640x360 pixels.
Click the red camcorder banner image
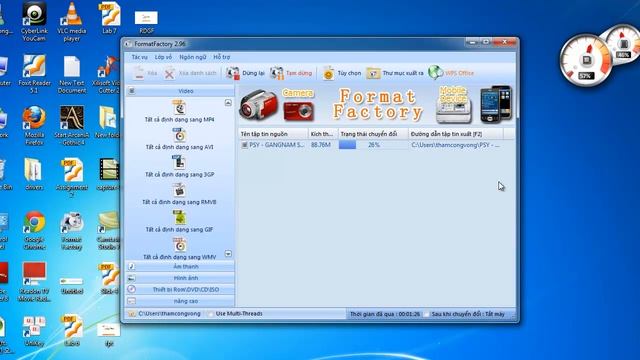tap(258, 104)
